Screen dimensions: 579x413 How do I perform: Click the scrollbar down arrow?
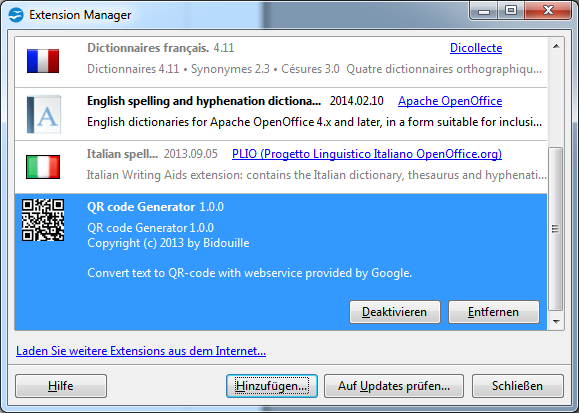coord(556,321)
